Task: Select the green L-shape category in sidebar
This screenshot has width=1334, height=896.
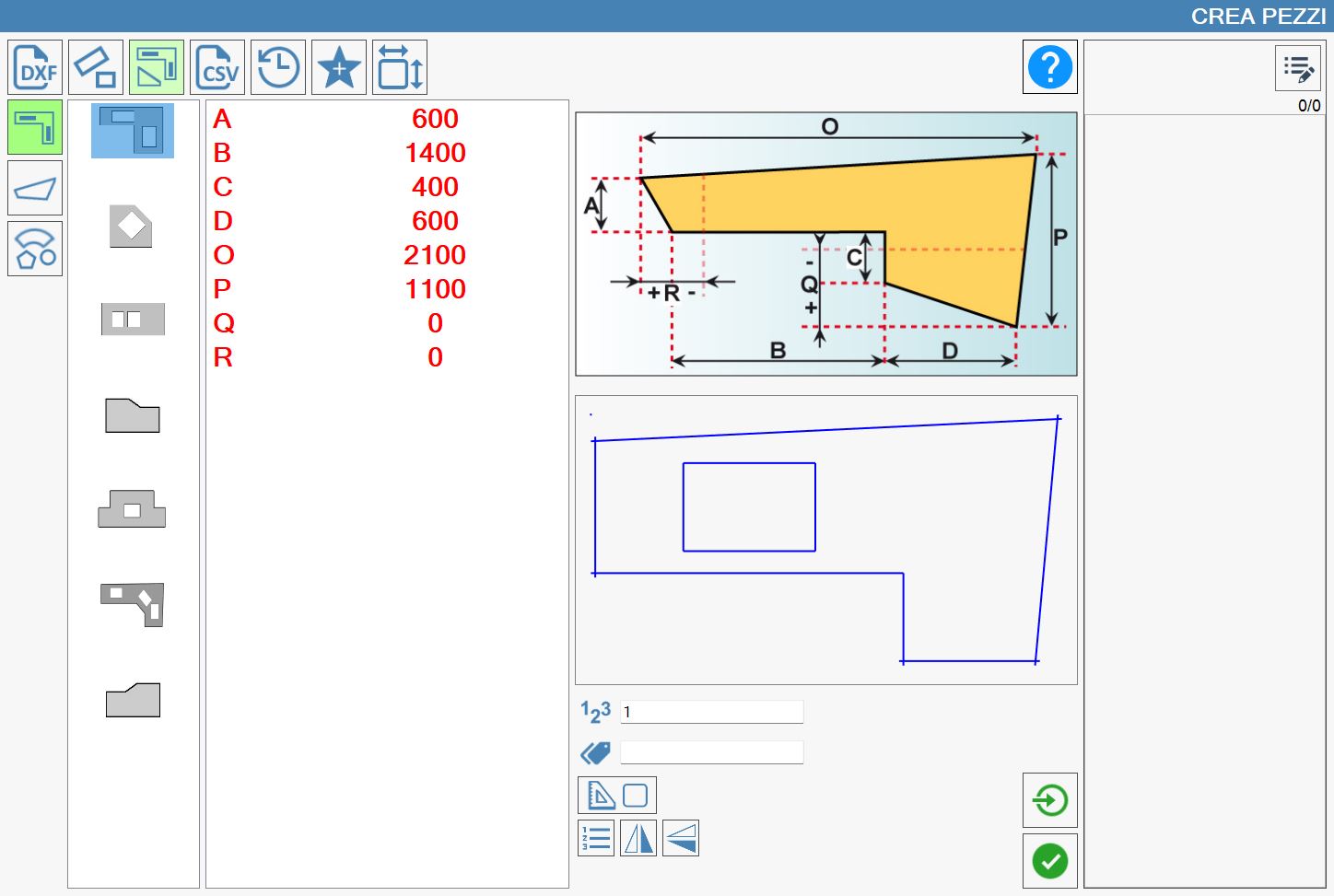Action: click(35, 127)
